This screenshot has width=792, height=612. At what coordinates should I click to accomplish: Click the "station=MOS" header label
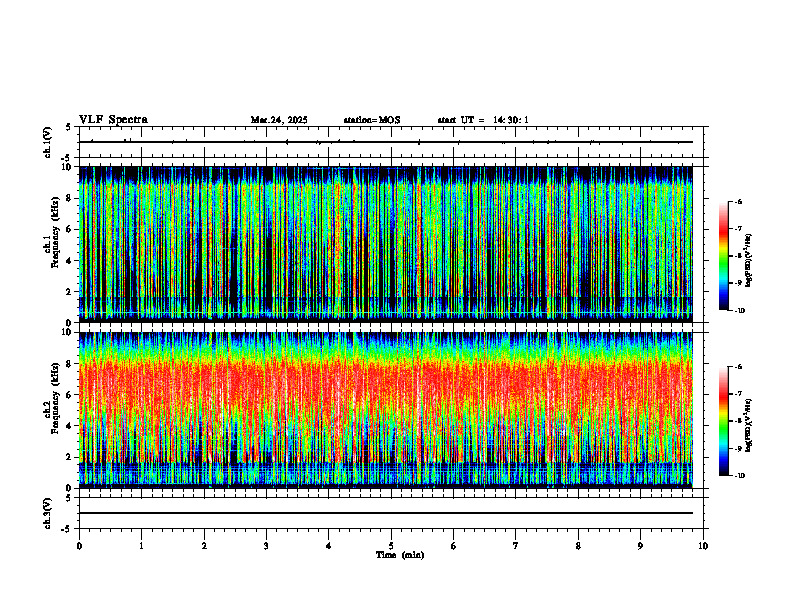pos(372,120)
